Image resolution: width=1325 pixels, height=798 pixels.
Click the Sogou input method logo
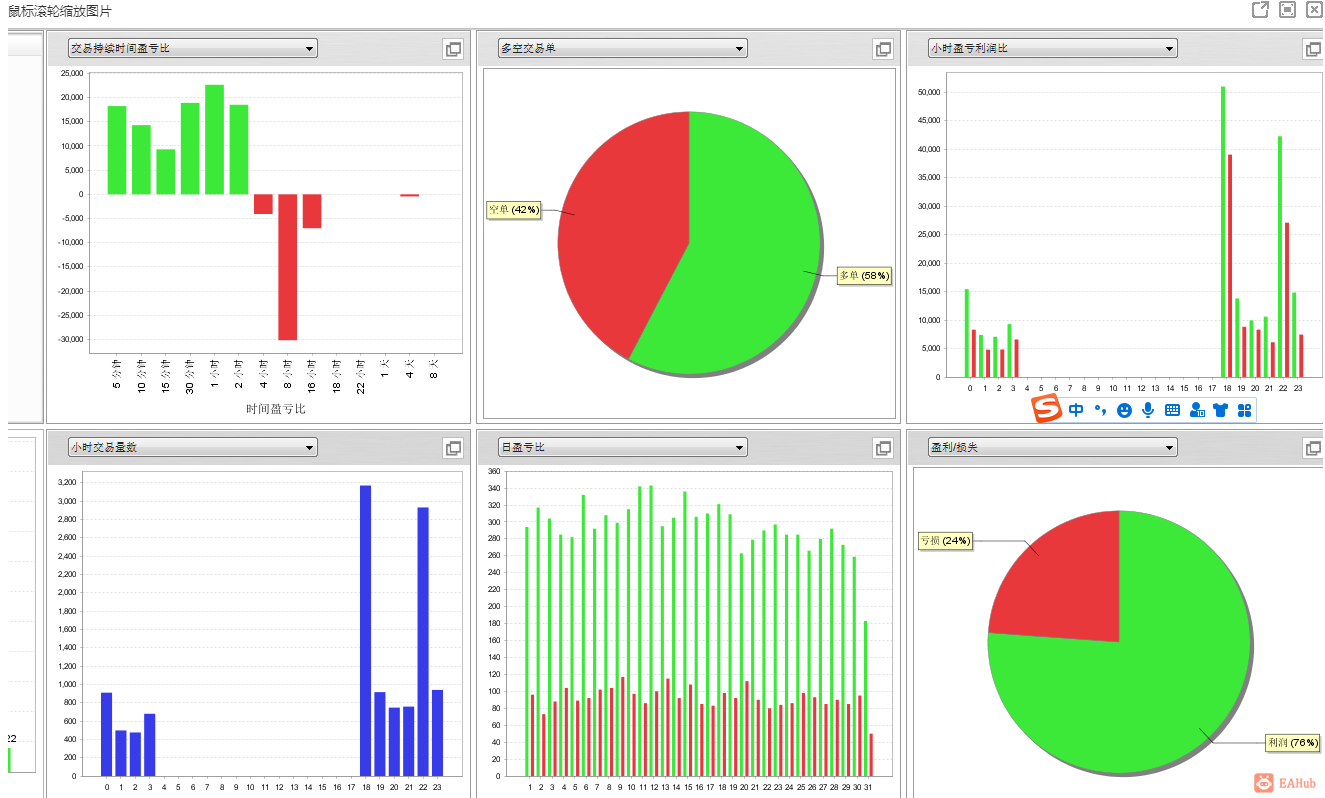coord(1046,409)
